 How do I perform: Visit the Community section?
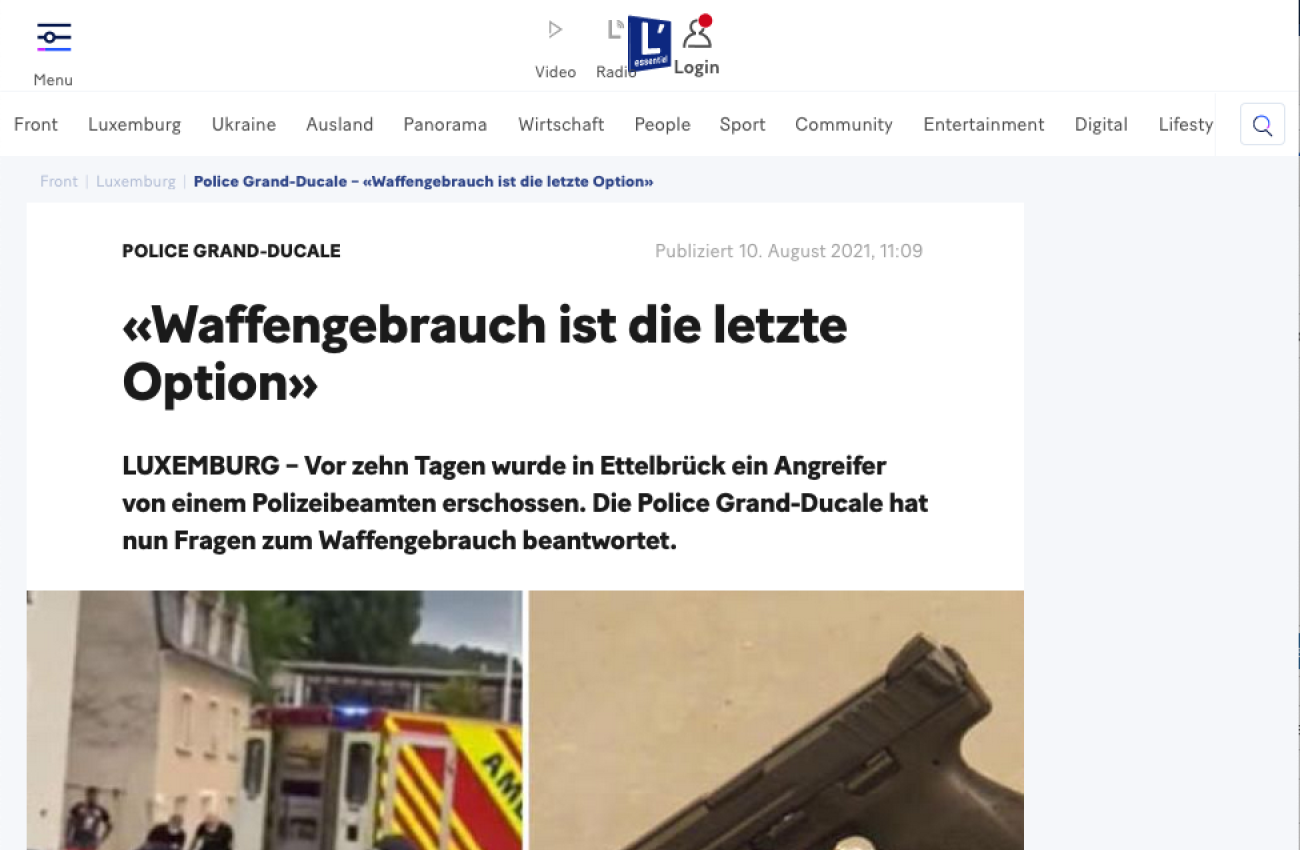pyautogui.click(x=844, y=124)
